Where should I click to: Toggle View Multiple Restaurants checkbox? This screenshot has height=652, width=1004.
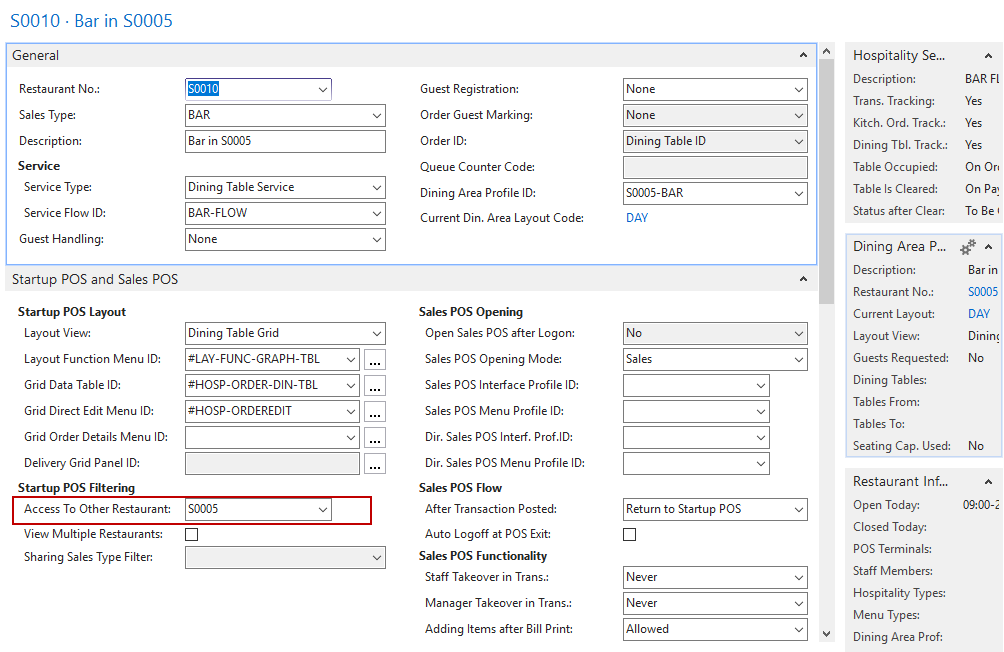point(192,535)
